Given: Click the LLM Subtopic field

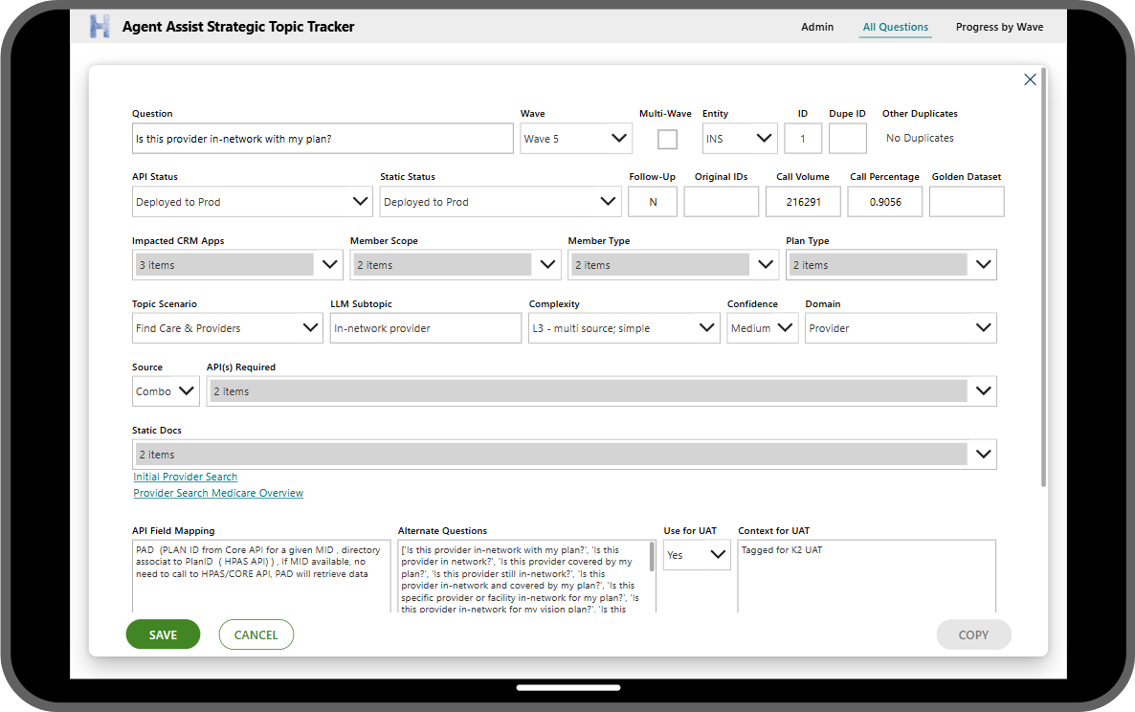Looking at the screenshot, I should point(426,328).
